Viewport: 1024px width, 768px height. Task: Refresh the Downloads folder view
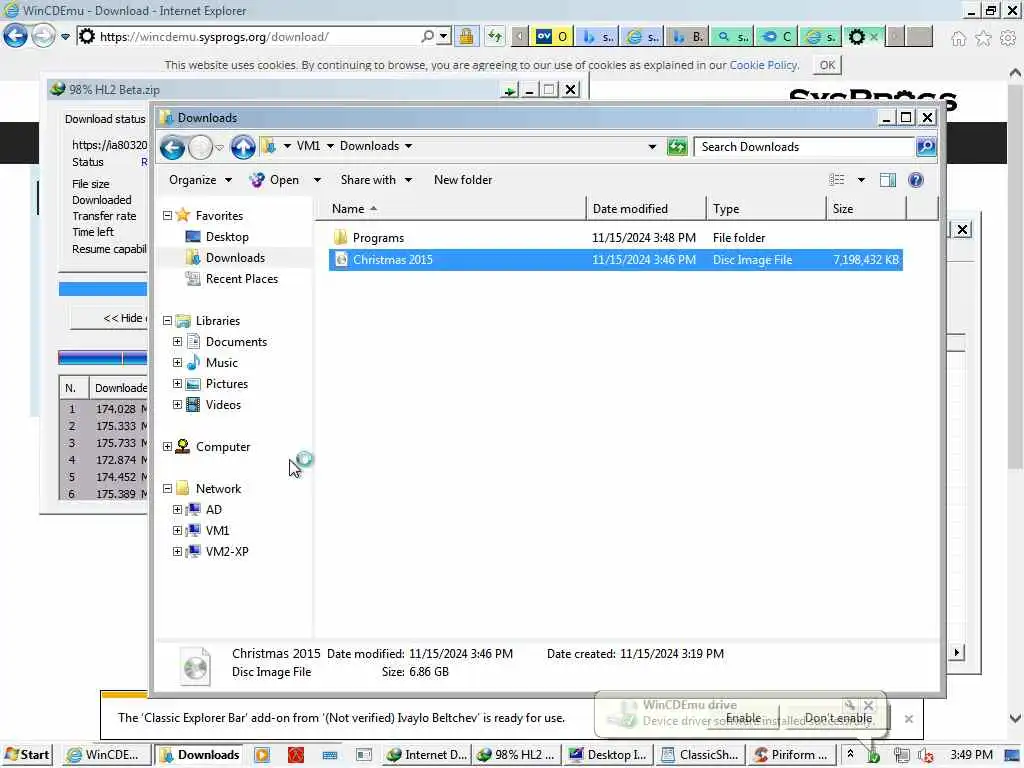(x=677, y=147)
